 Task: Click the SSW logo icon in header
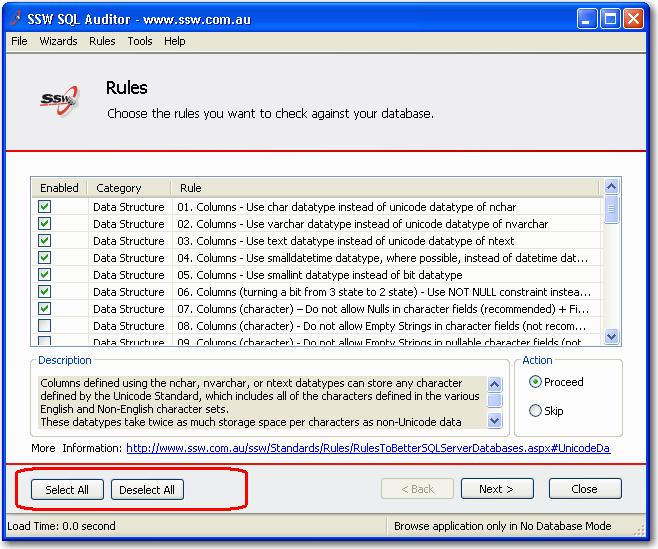point(56,98)
